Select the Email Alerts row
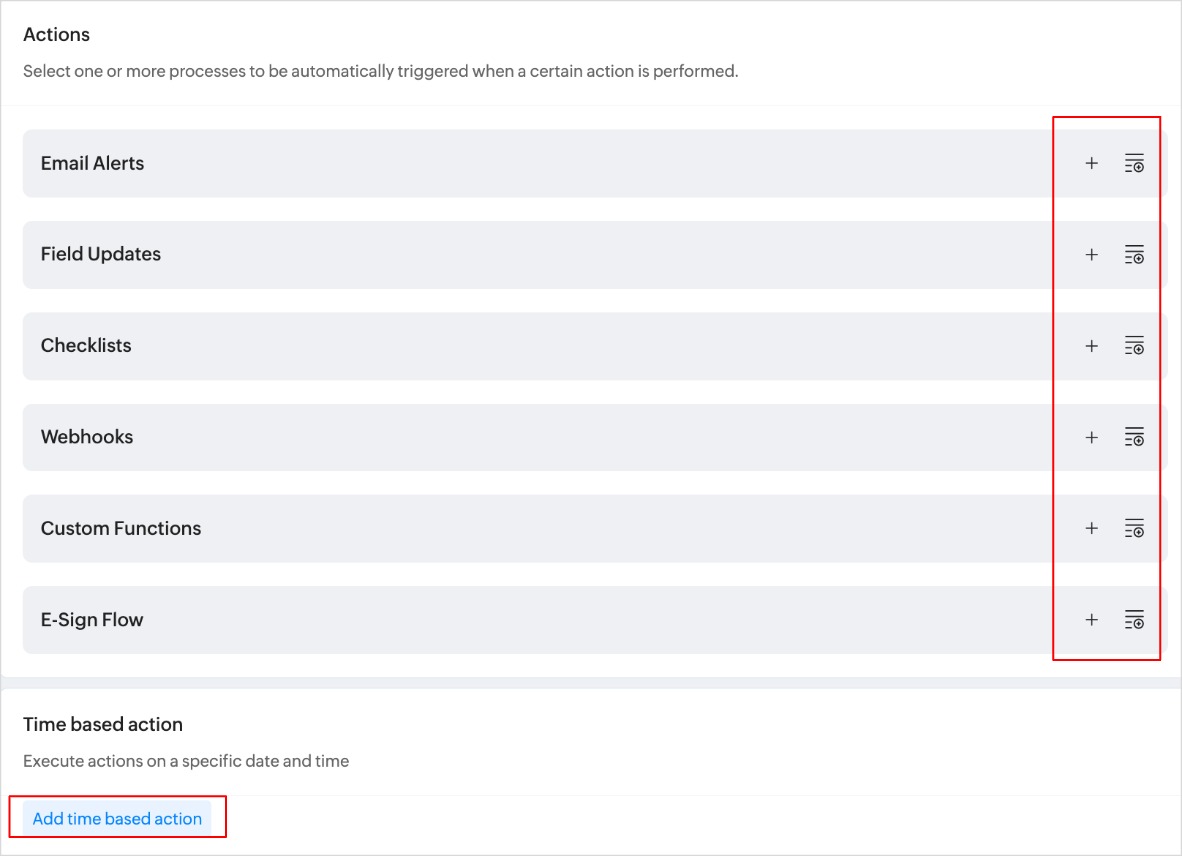 [x=92, y=163]
